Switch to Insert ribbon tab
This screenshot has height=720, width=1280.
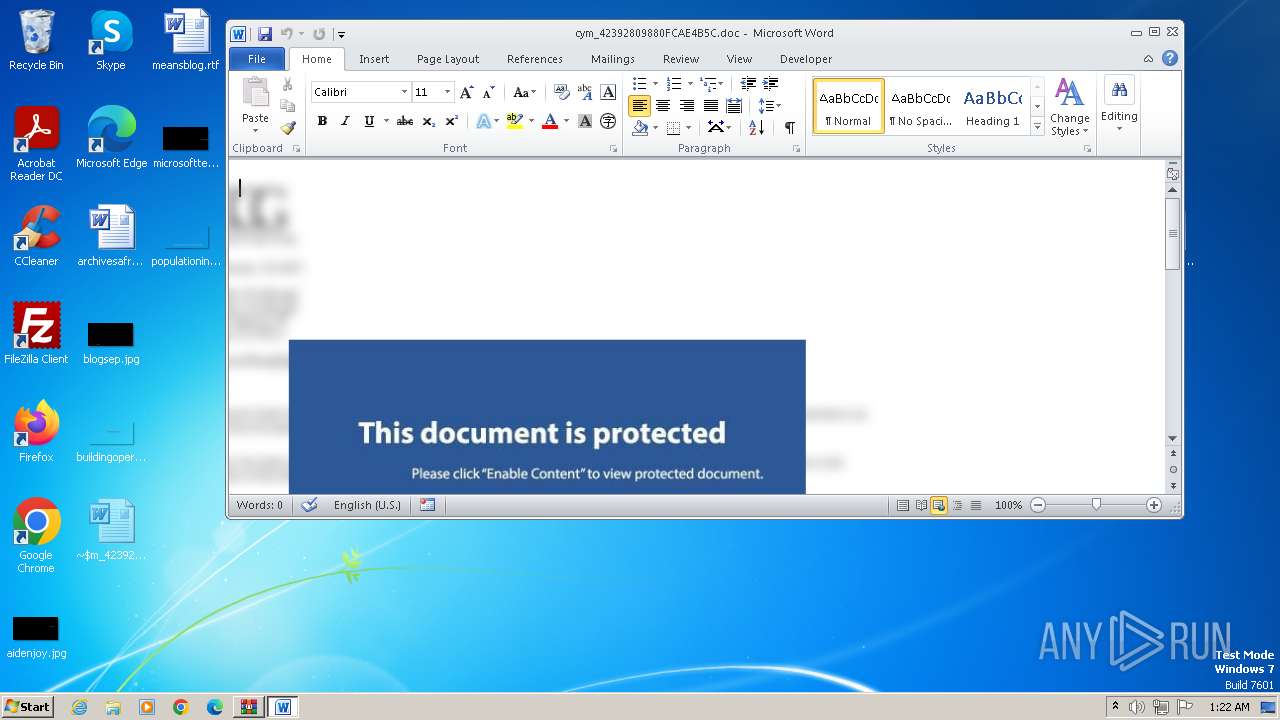[x=374, y=59]
